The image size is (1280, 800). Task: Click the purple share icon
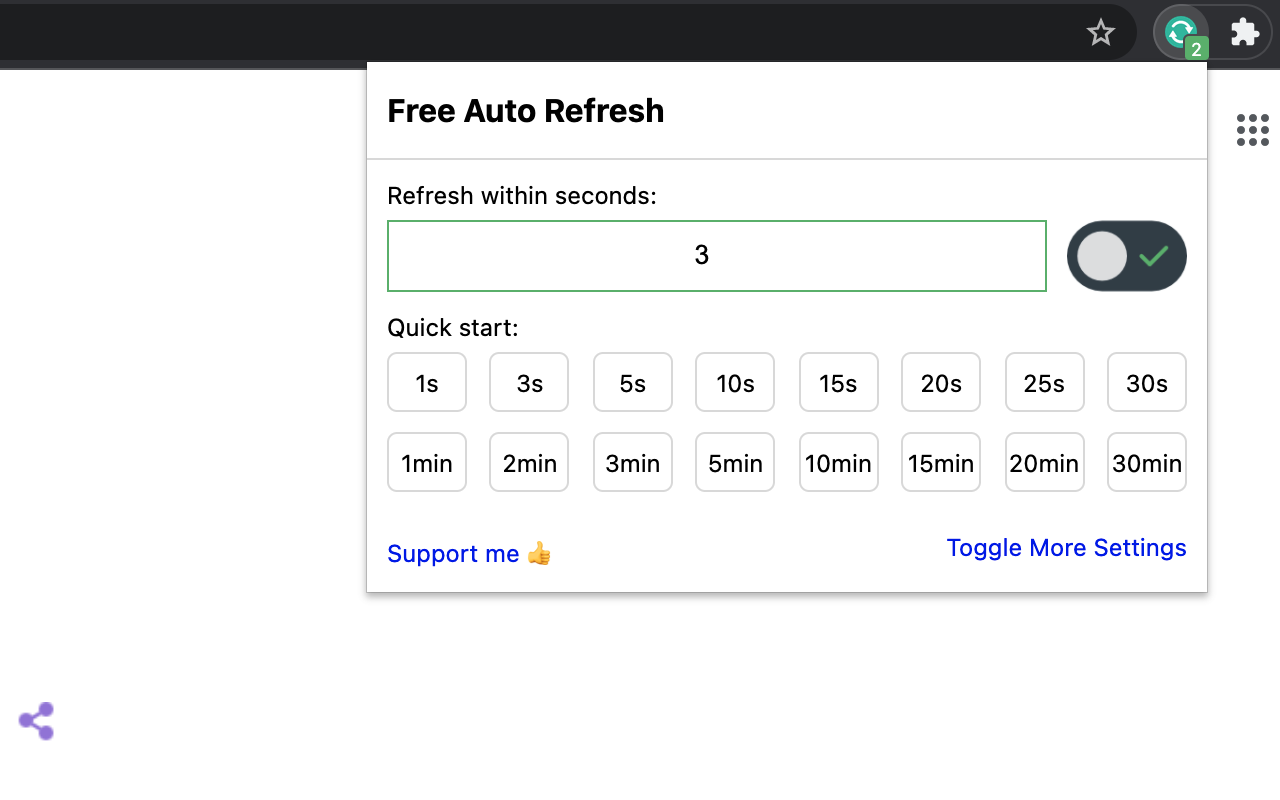click(x=36, y=721)
